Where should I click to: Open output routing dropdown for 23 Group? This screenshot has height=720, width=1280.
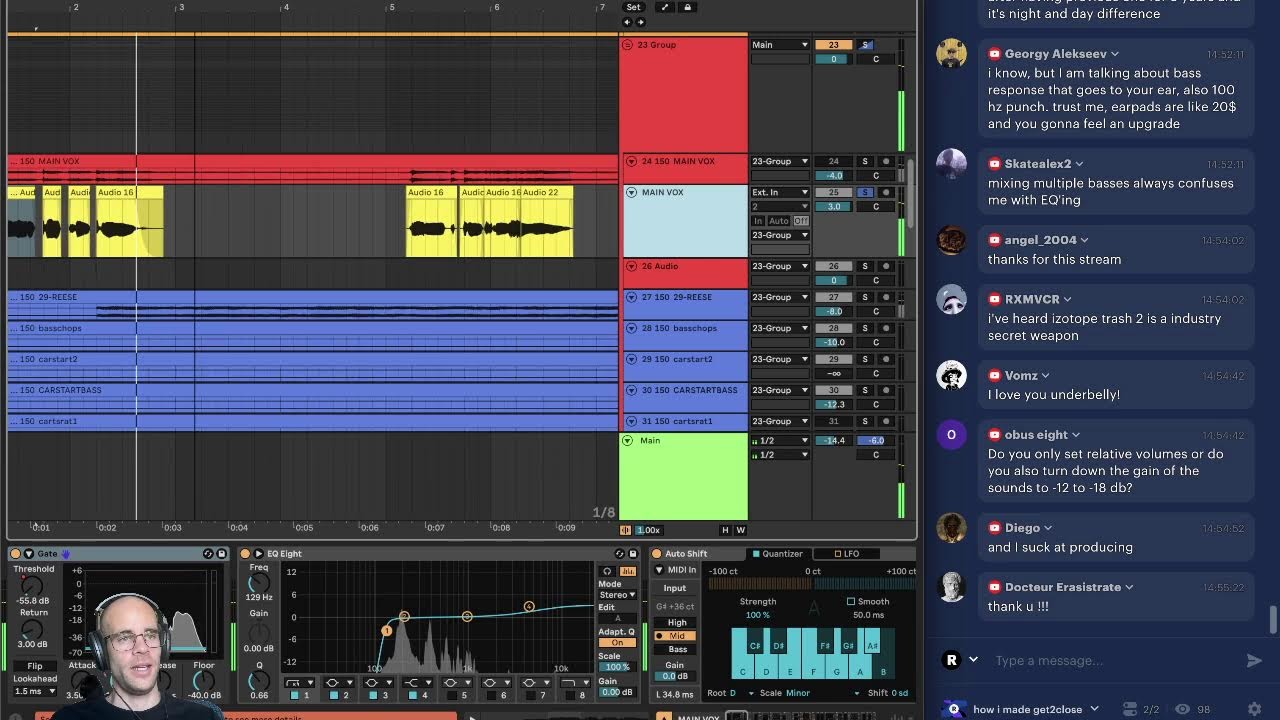click(780, 45)
